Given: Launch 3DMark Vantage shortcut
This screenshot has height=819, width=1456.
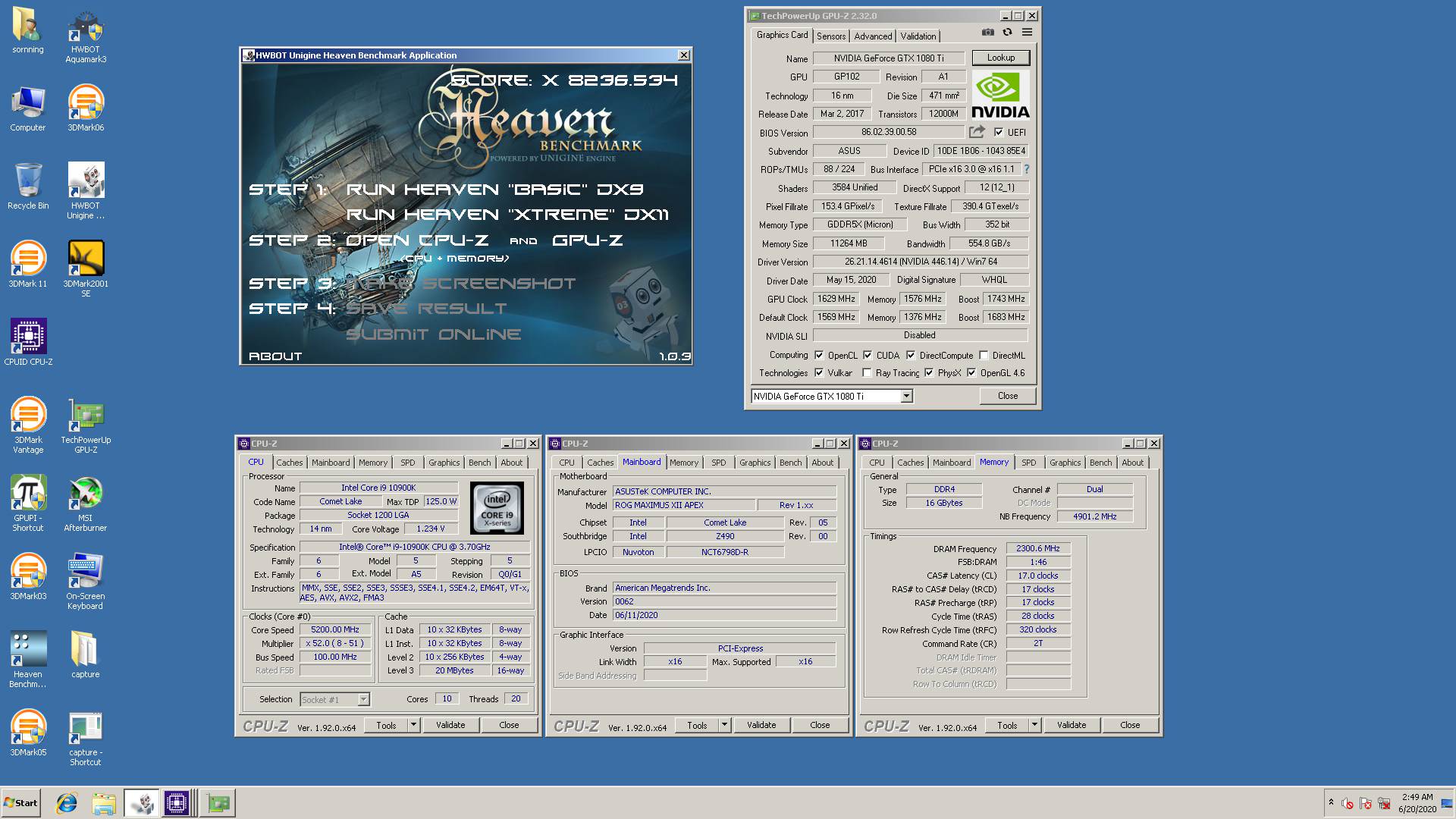Looking at the screenshot, I should tap(28, 425).
